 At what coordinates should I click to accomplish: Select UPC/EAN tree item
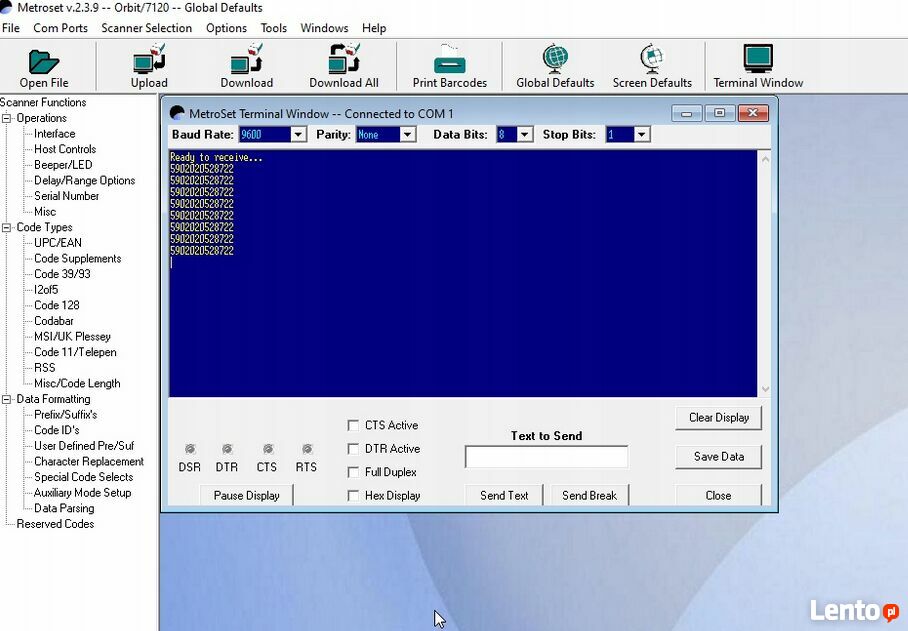coord(58,243)
